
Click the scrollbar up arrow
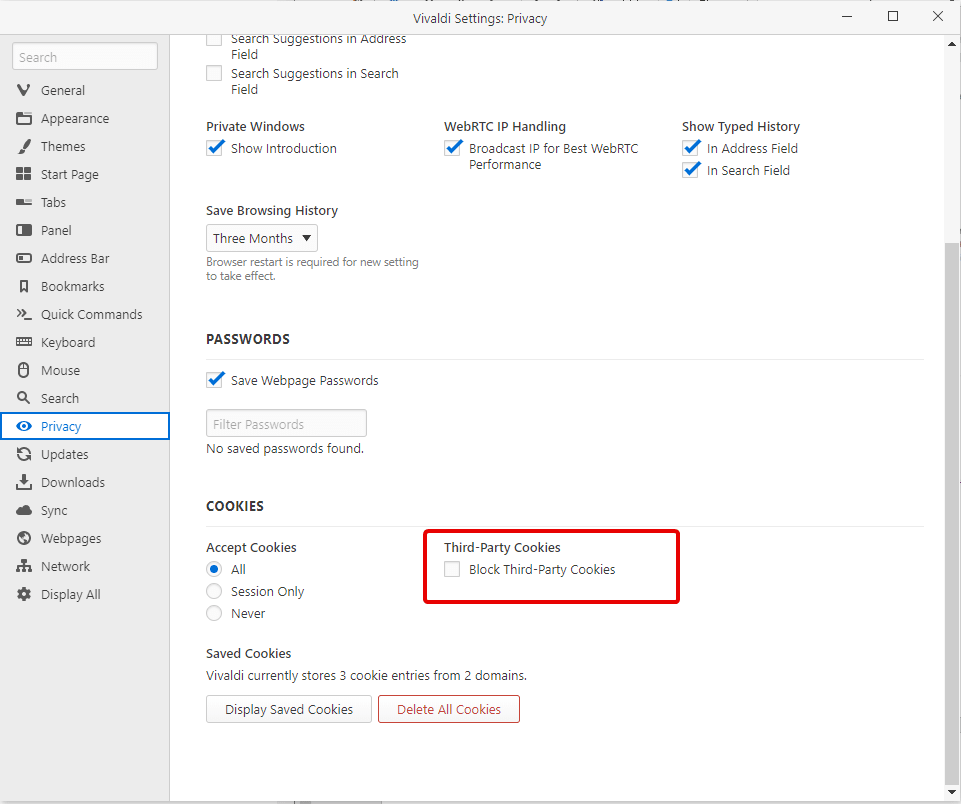[x=952, y=44]
